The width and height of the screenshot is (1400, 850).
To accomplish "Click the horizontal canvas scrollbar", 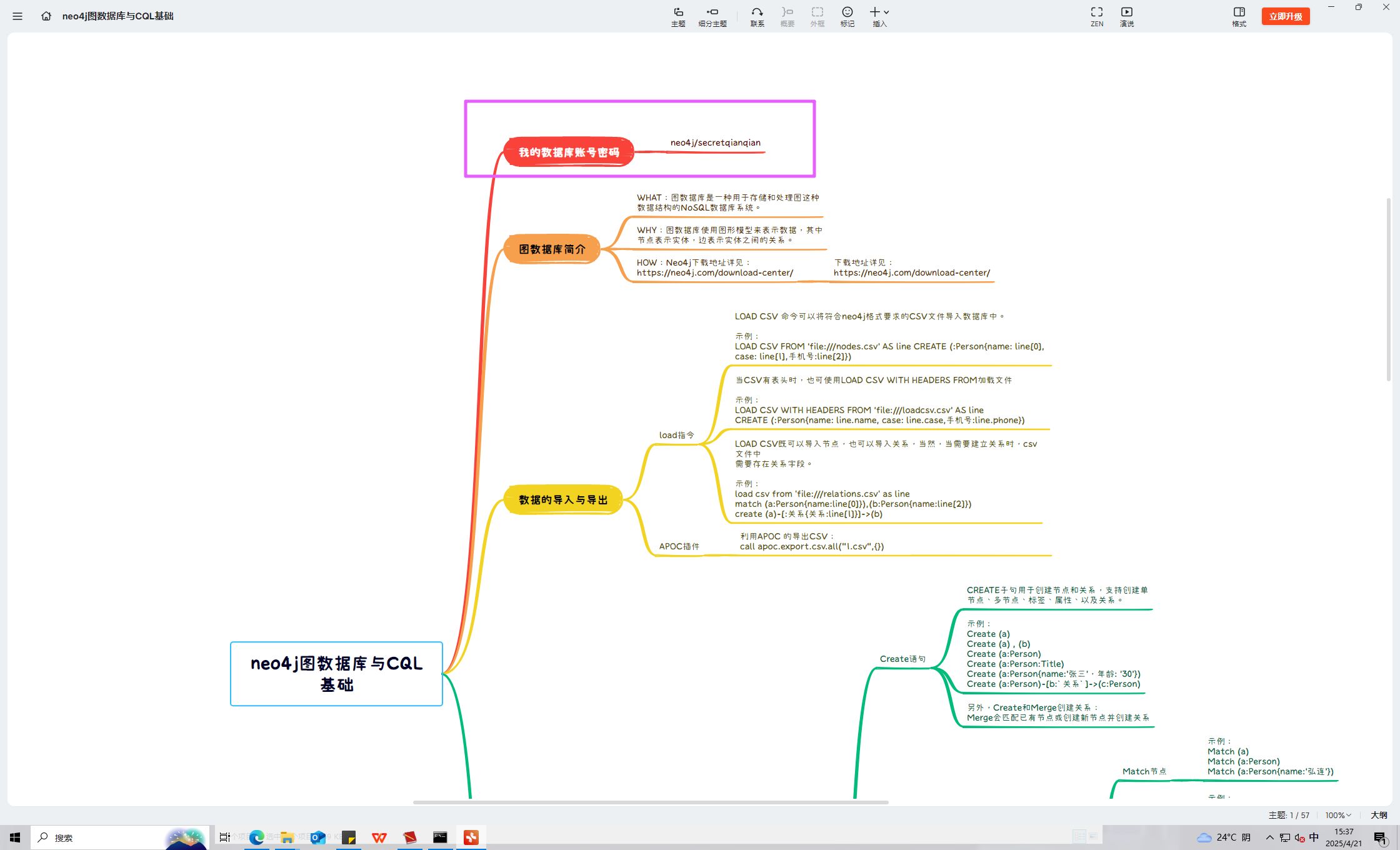I will pyautogui.click(x=651, y=802).
